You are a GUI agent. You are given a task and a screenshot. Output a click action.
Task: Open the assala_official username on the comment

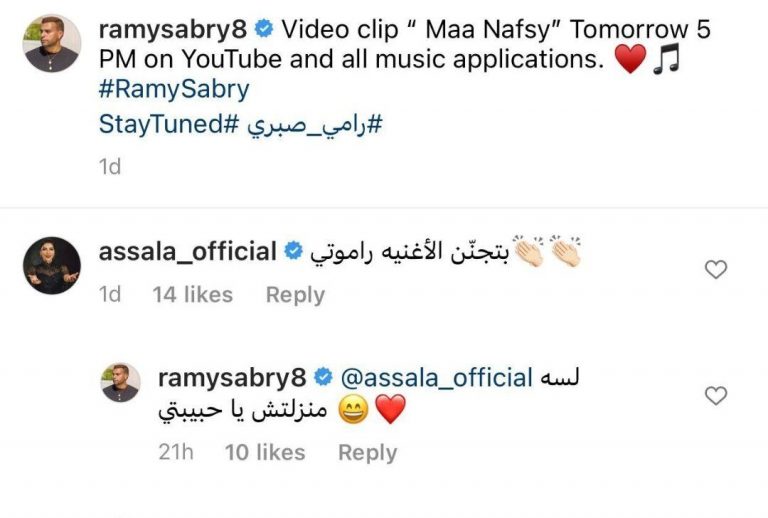pyautogui.click(x=188, y=252)
